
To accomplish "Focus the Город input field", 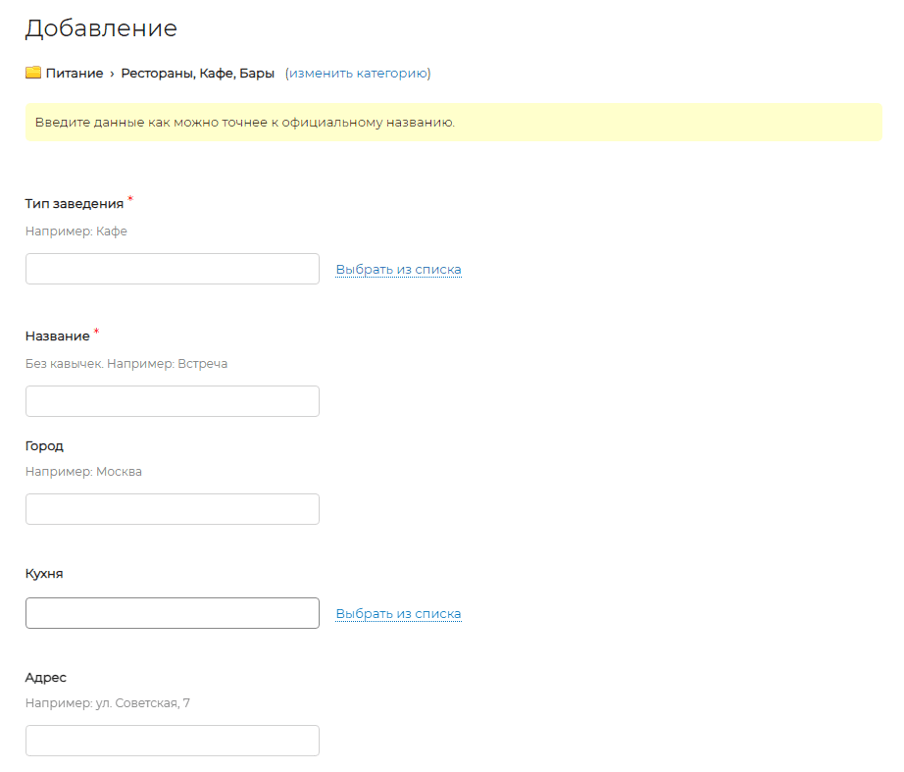I will pos(172,509).
